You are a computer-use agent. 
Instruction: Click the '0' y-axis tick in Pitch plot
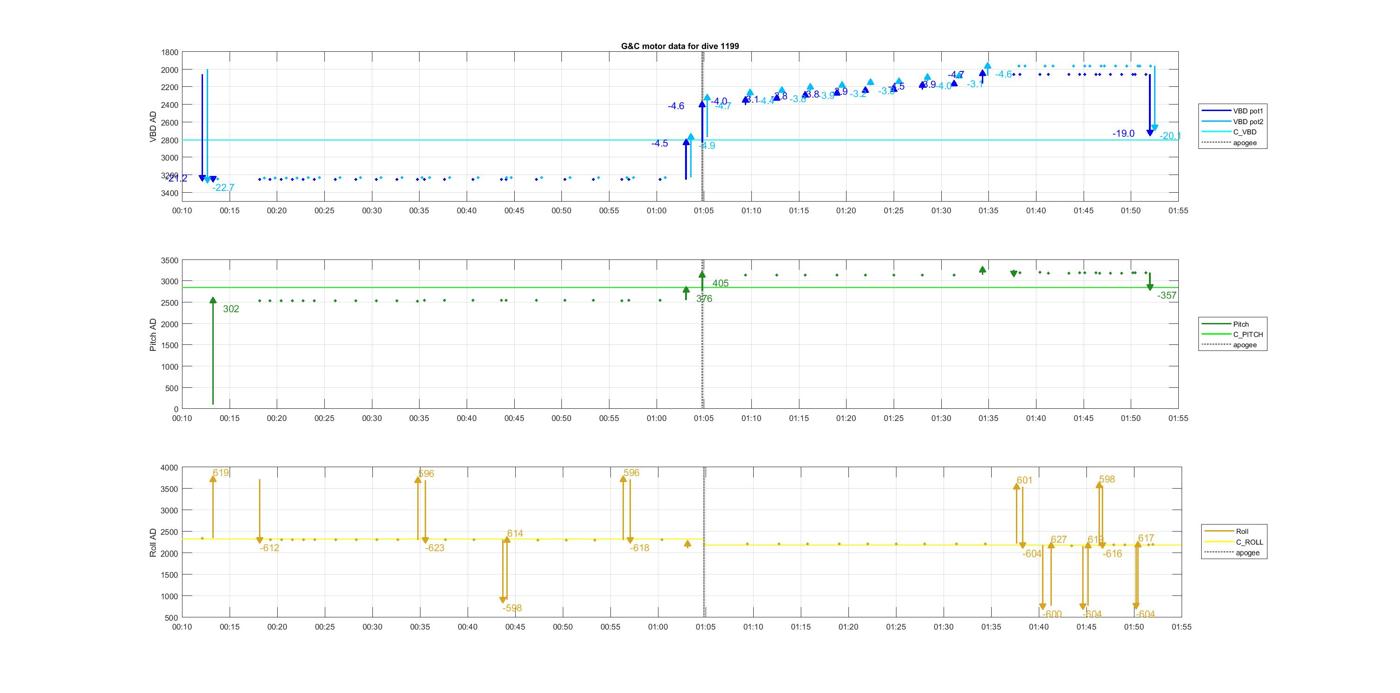pyautogui.click(x=176, y=409)
